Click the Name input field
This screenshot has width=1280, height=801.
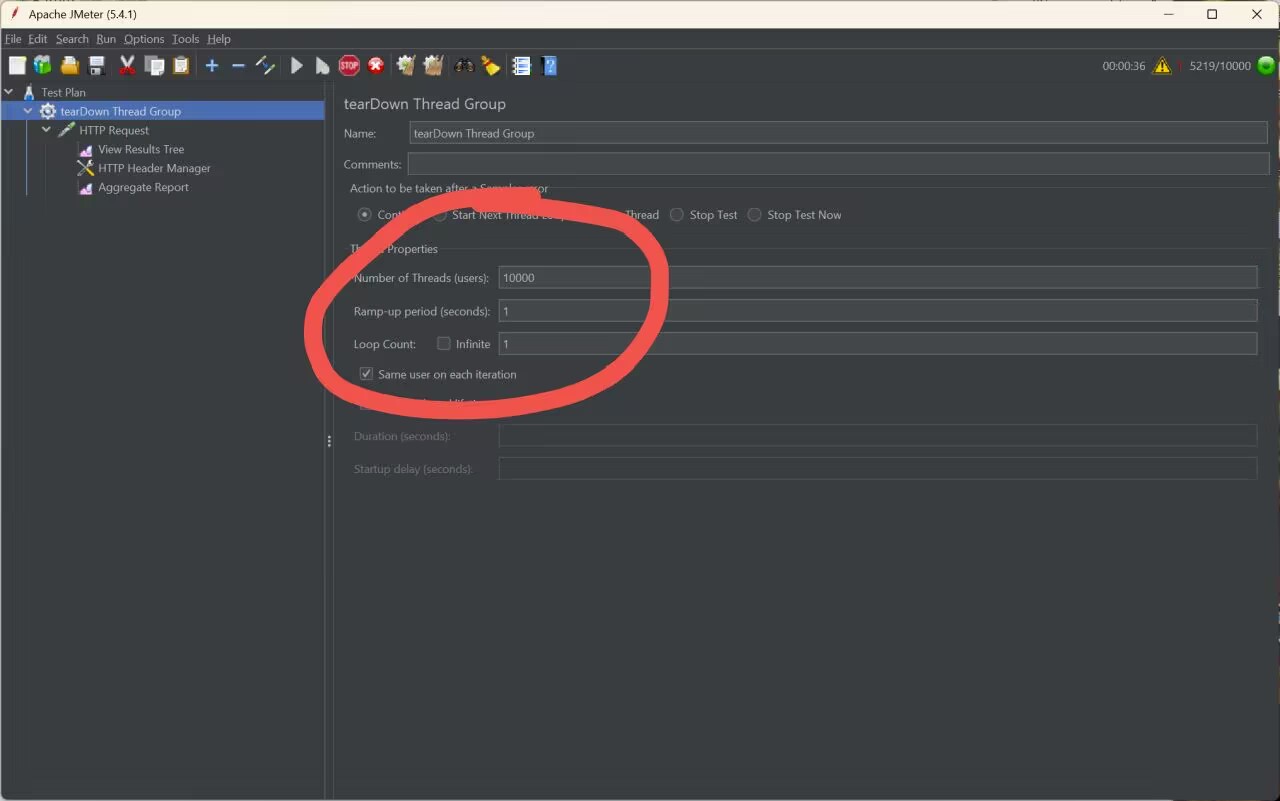838,133
